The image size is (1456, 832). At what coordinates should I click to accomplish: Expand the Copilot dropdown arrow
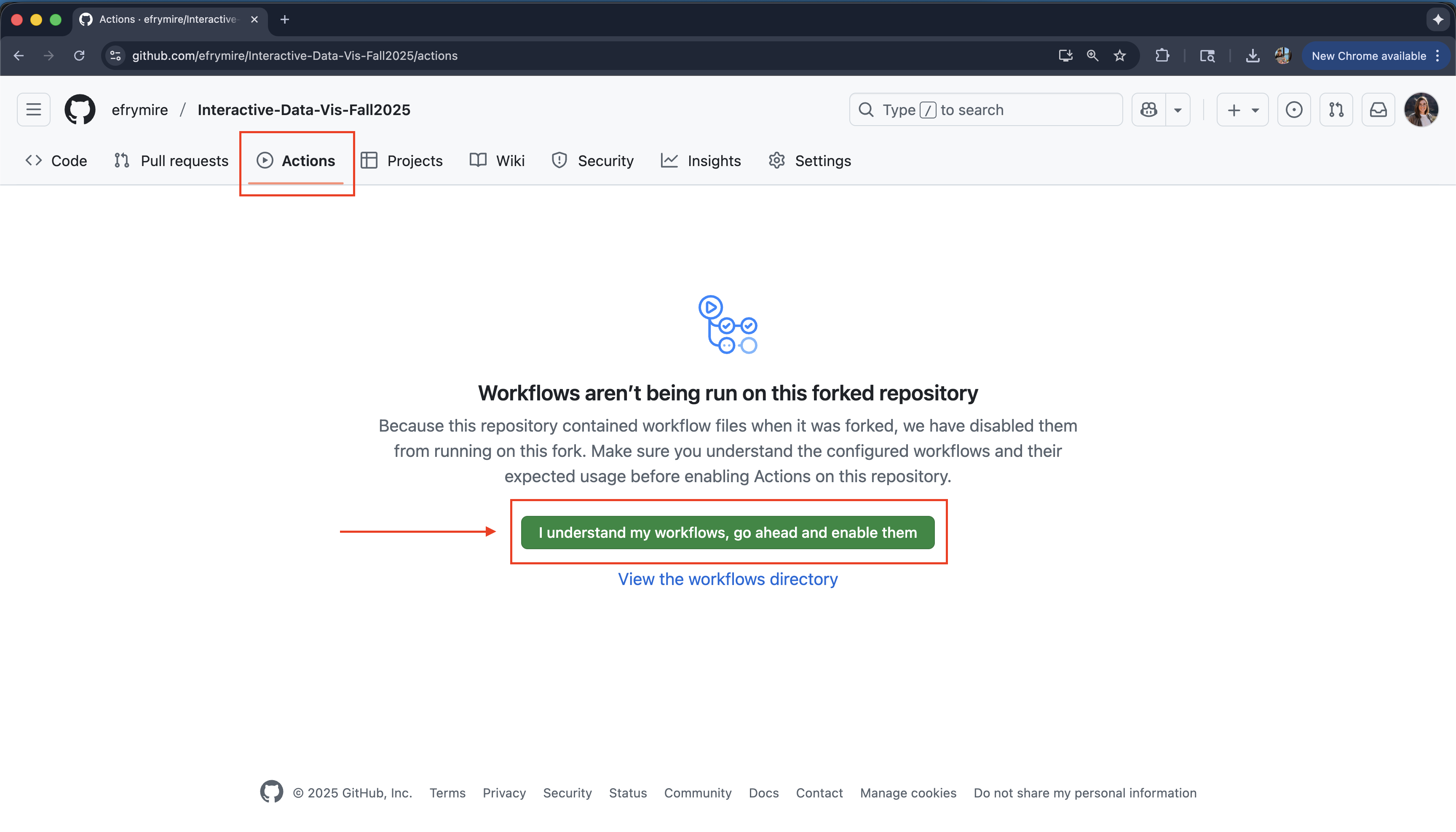point(1178,110)
